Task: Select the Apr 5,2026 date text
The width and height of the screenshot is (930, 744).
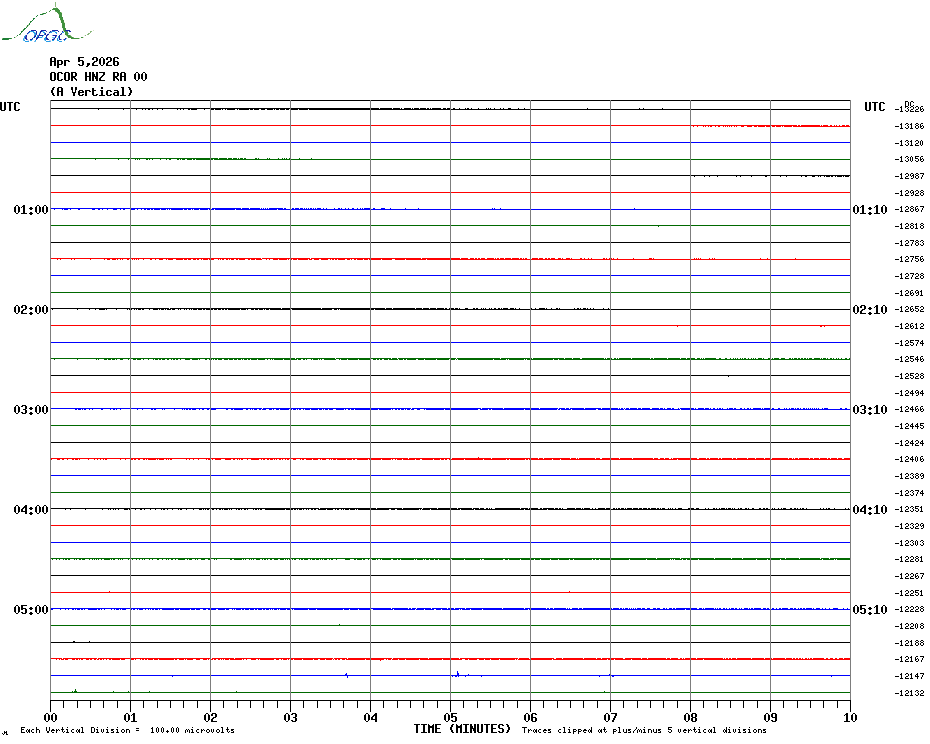Action: 84,62
